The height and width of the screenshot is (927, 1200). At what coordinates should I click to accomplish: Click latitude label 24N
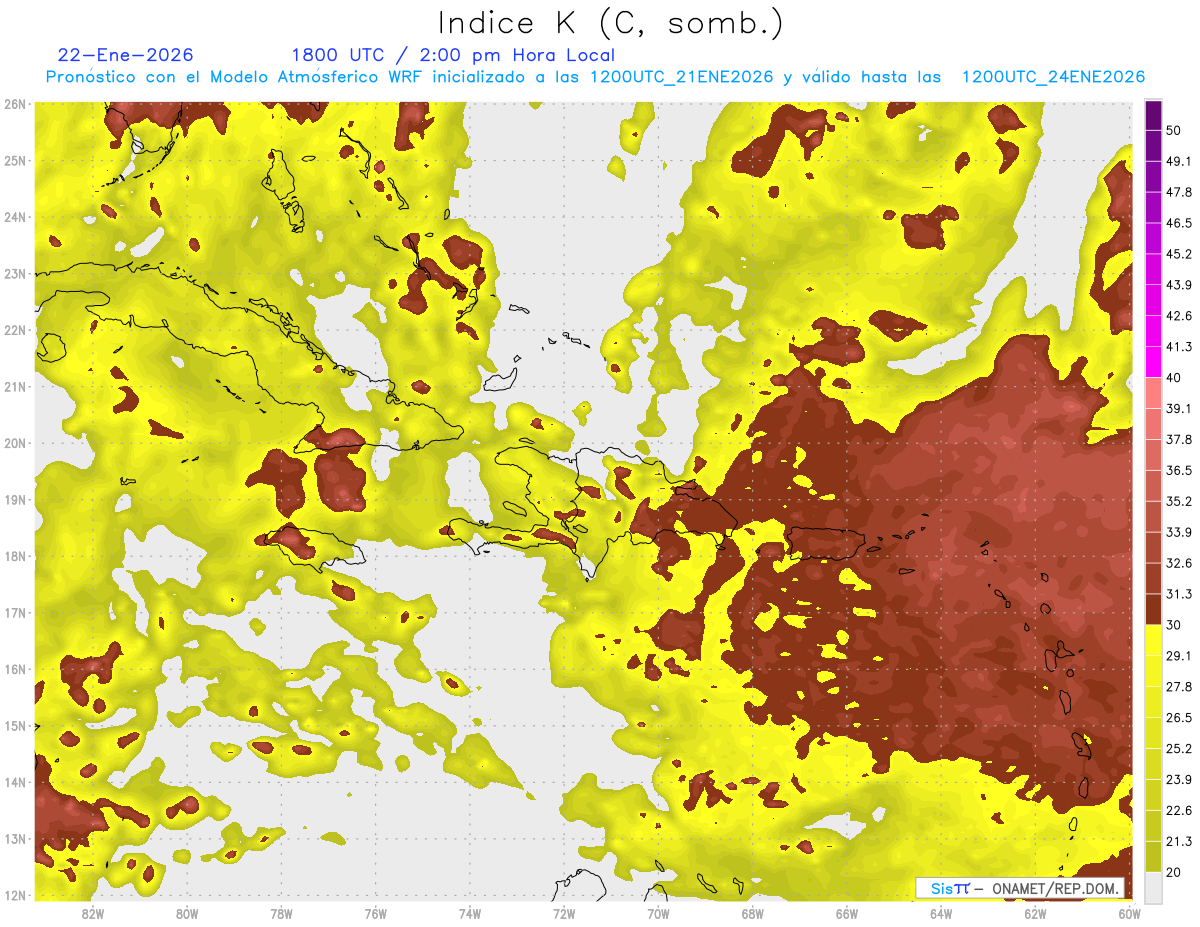point(15,217)
